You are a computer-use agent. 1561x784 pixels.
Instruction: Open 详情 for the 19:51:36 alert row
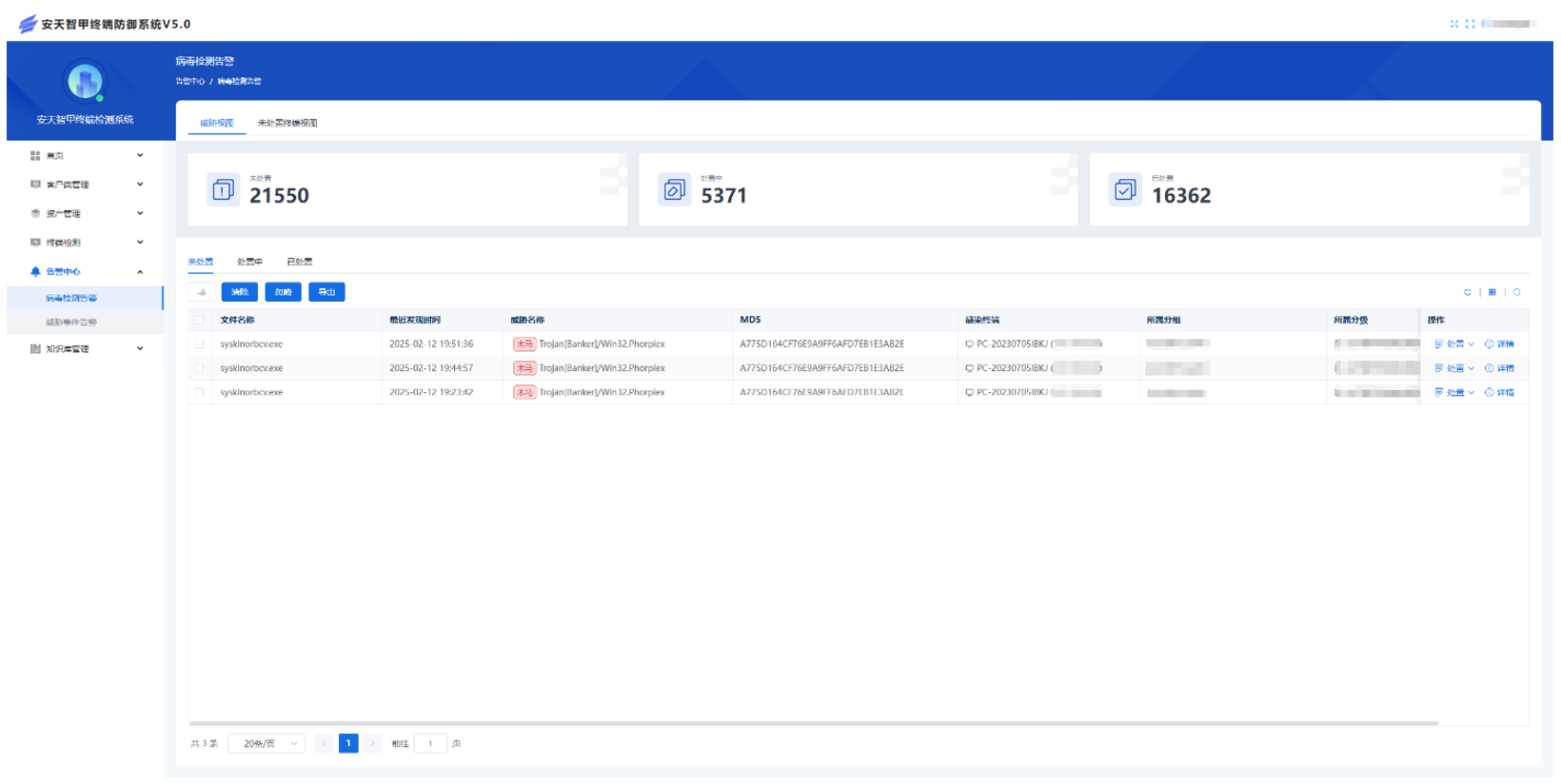(1499, 344)
